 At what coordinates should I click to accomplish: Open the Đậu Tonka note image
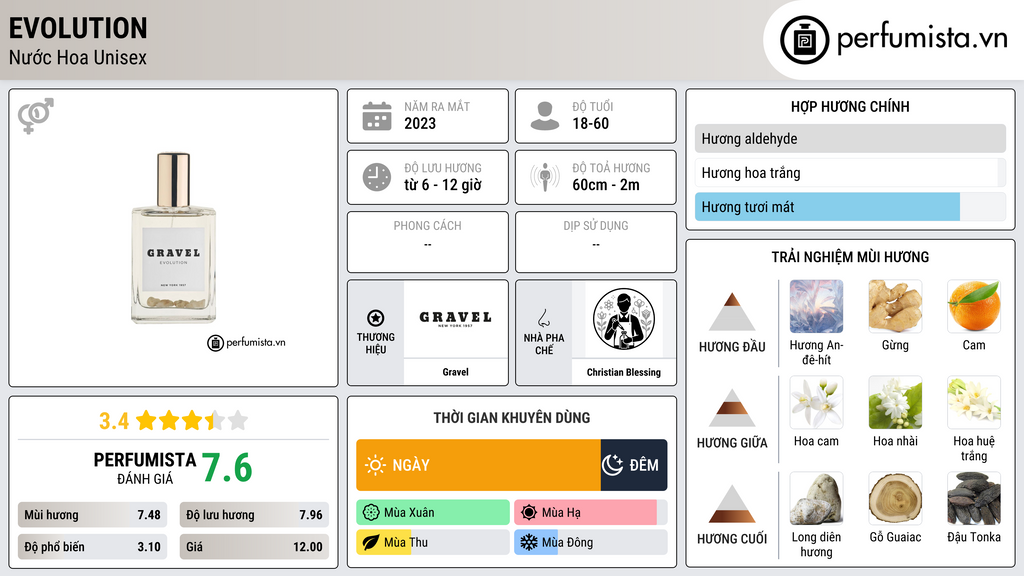point(974,498)
